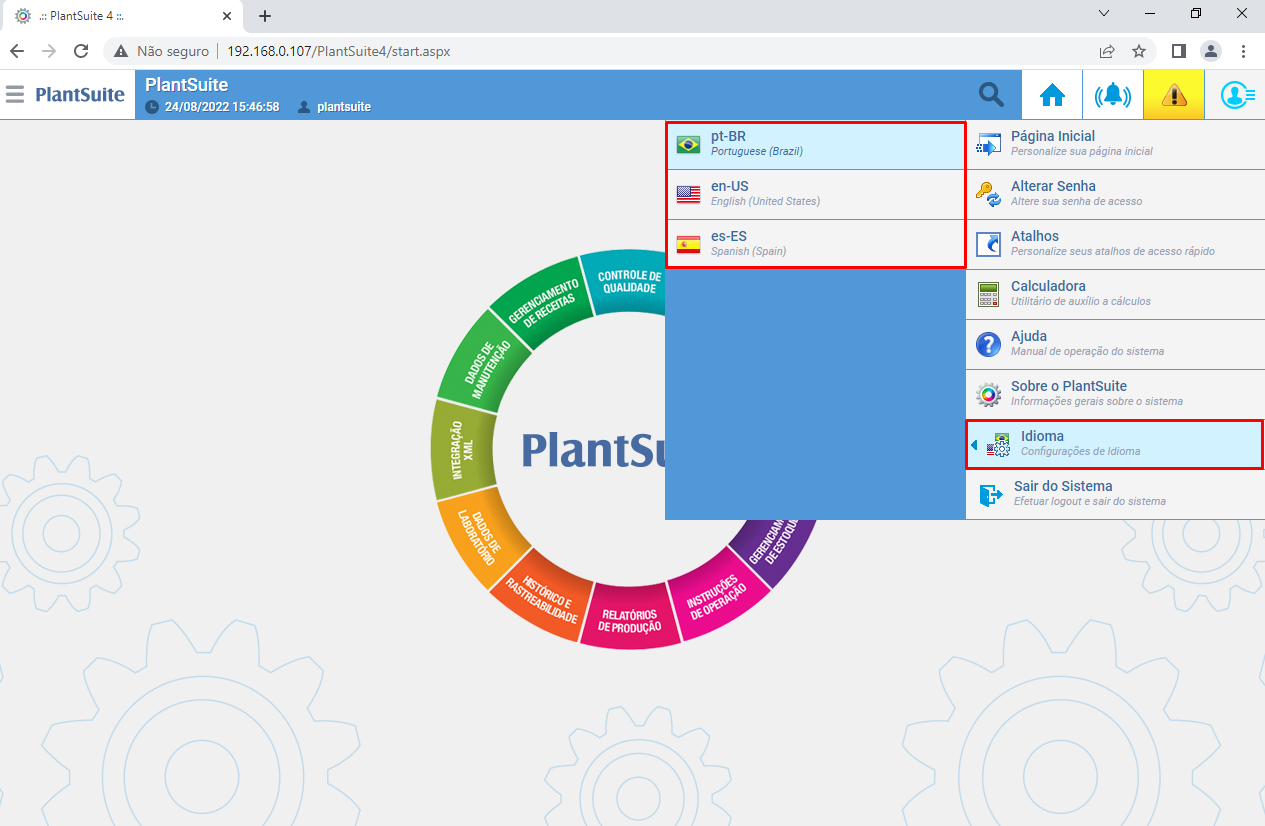Open the alarm bell notifications
Viewport: 1265px width, 826px height.
click(1113, 95)
